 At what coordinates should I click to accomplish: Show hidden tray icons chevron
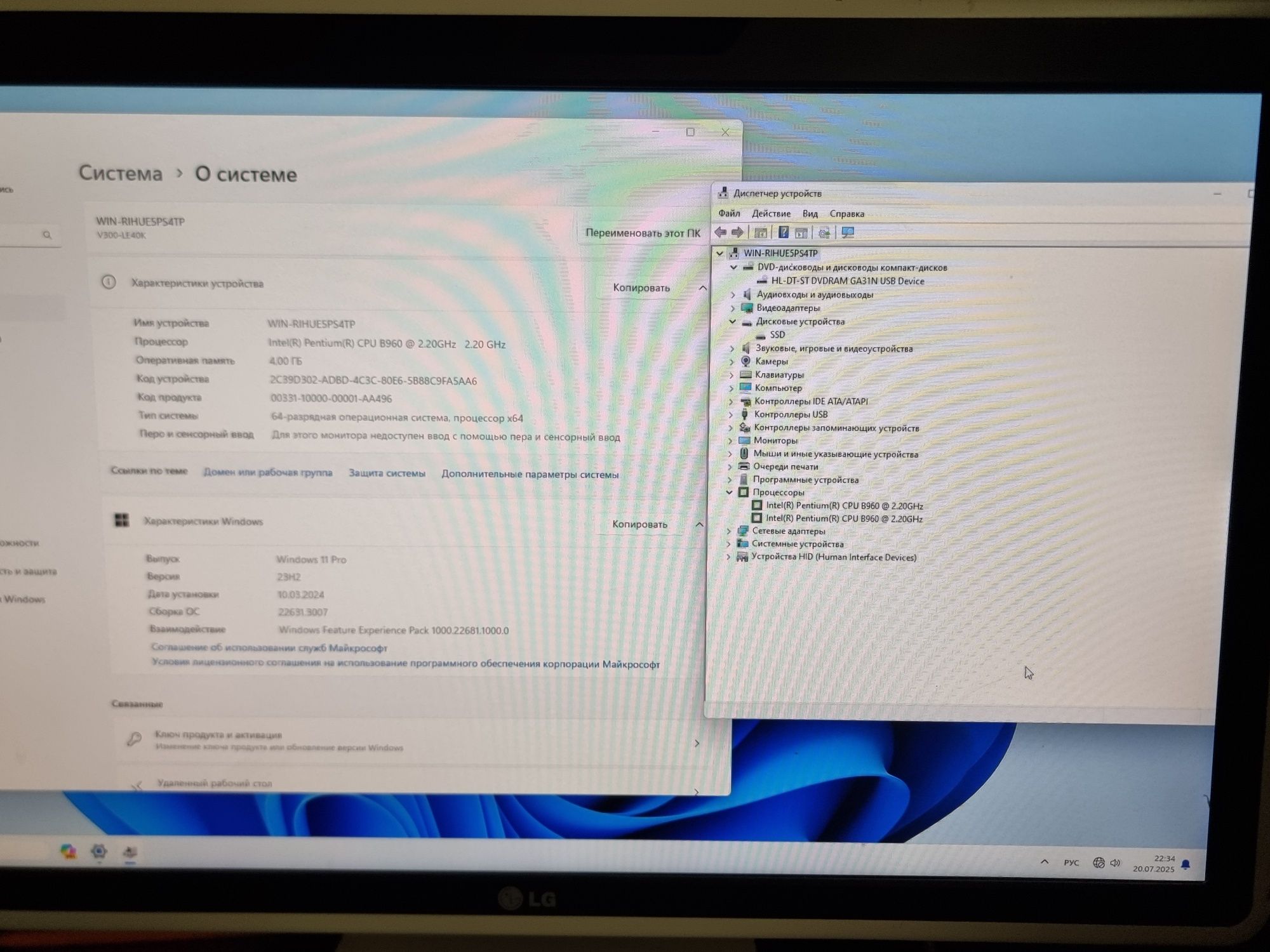point(1045,862)
